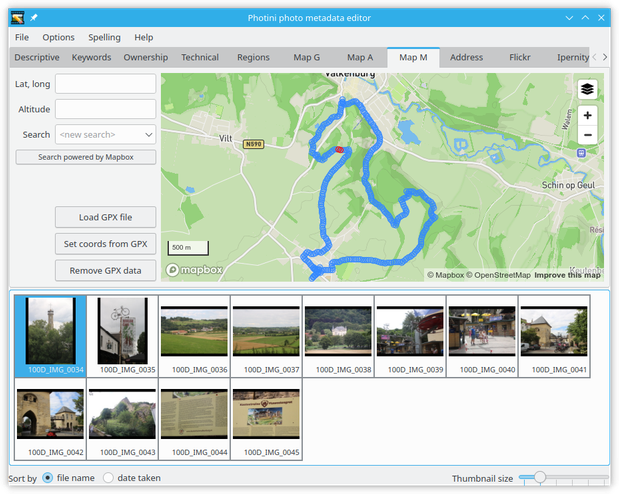Select thumbnail 100D_IMG_0037
Screen dimensions: 619x494
(x=266, y=336)
